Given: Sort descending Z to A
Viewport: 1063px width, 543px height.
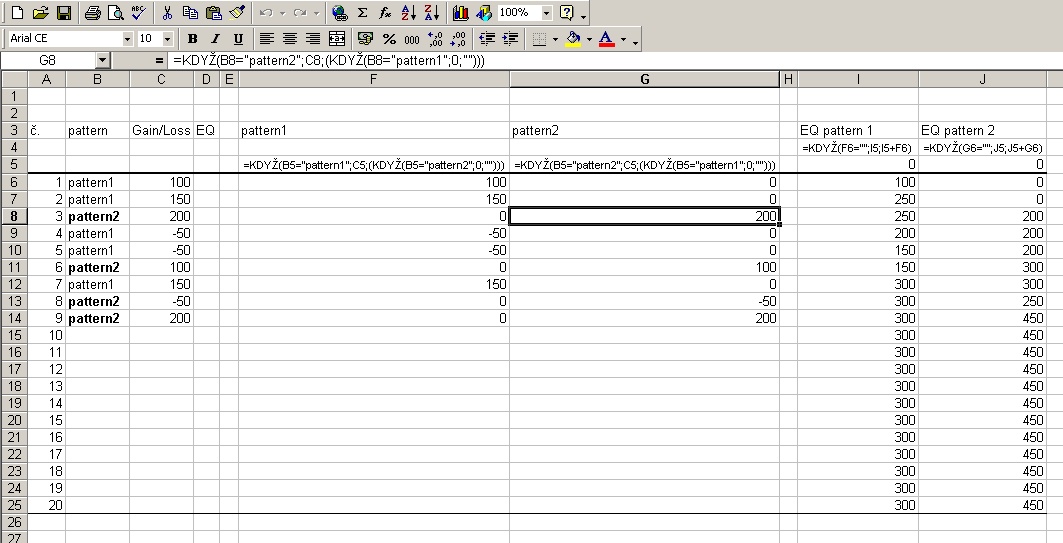Looking at the screenshot, I should pyautogui.click(x=431, y=12).
